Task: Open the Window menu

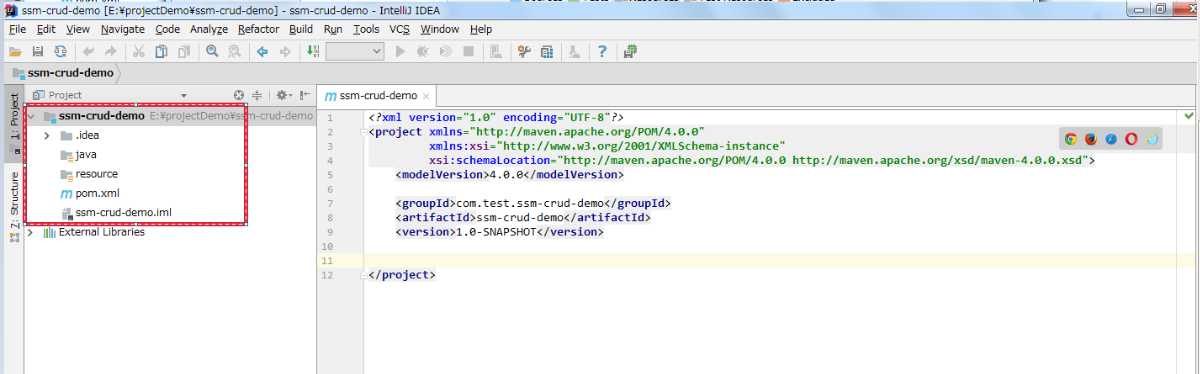Action: click(441, 29)
